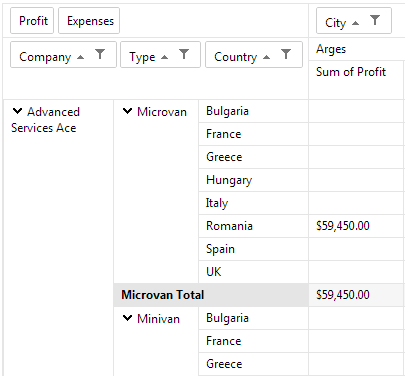Open the filter icon on City field

click(x=375, y=20)
